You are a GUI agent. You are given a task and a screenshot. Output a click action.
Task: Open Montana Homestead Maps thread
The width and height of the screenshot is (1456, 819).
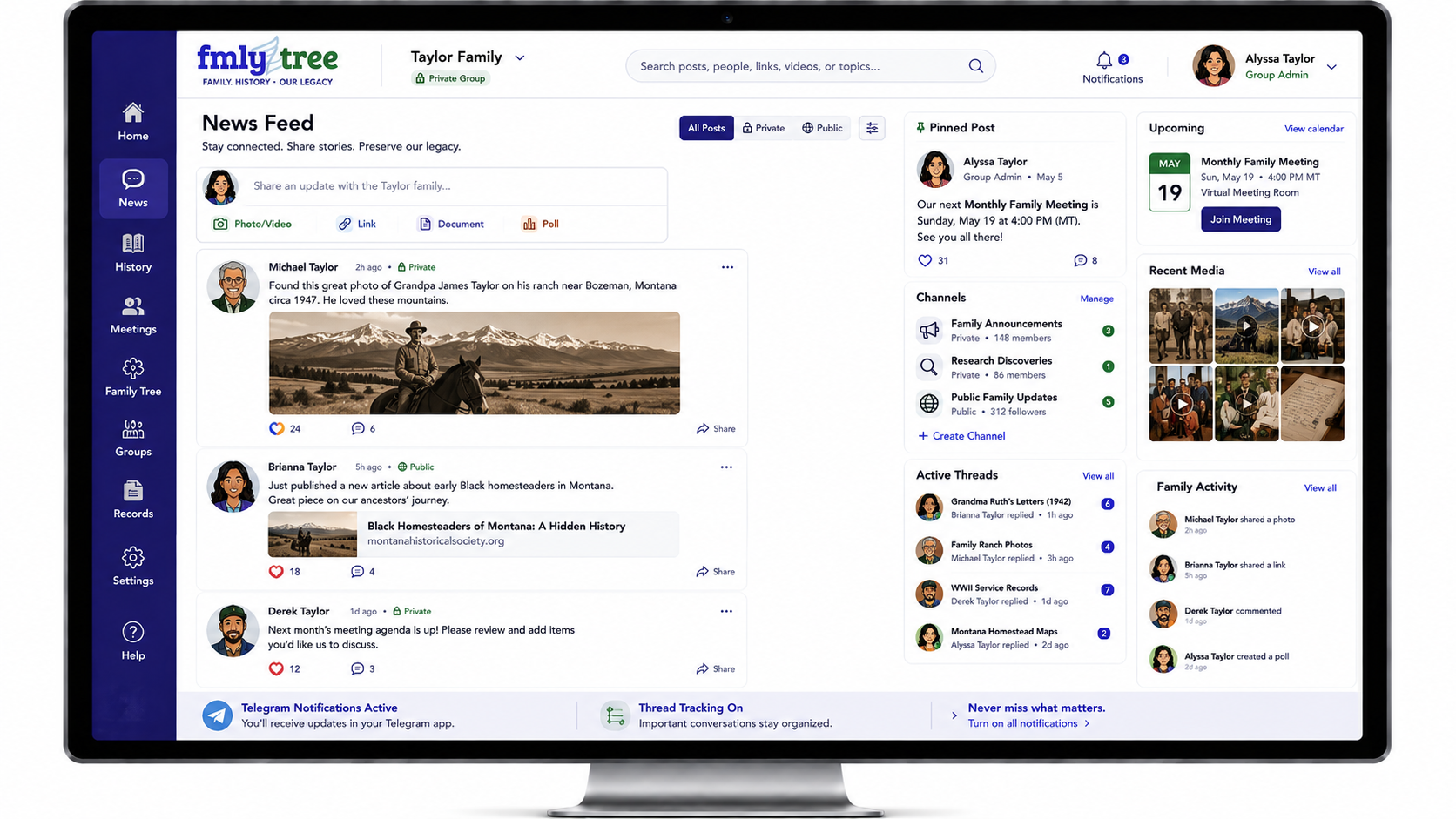[x=1014, y=638]
